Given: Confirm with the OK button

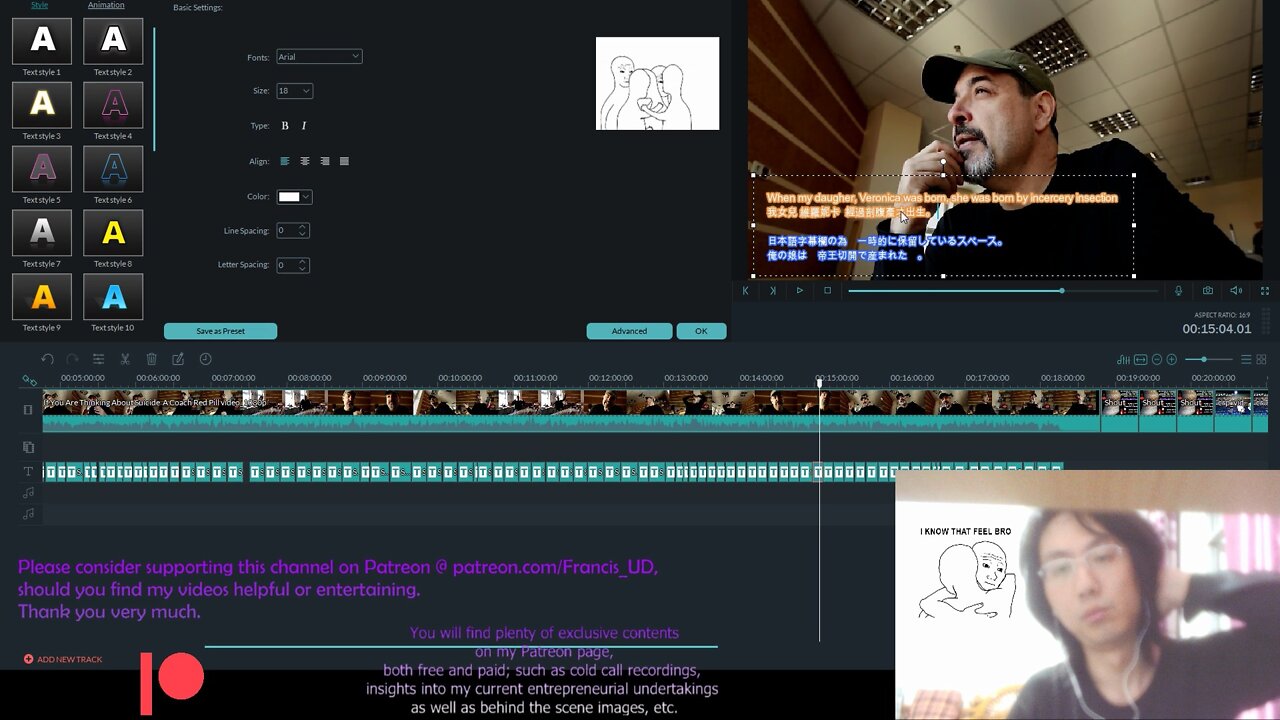Looking at the screenshot, I should point(701,331).
